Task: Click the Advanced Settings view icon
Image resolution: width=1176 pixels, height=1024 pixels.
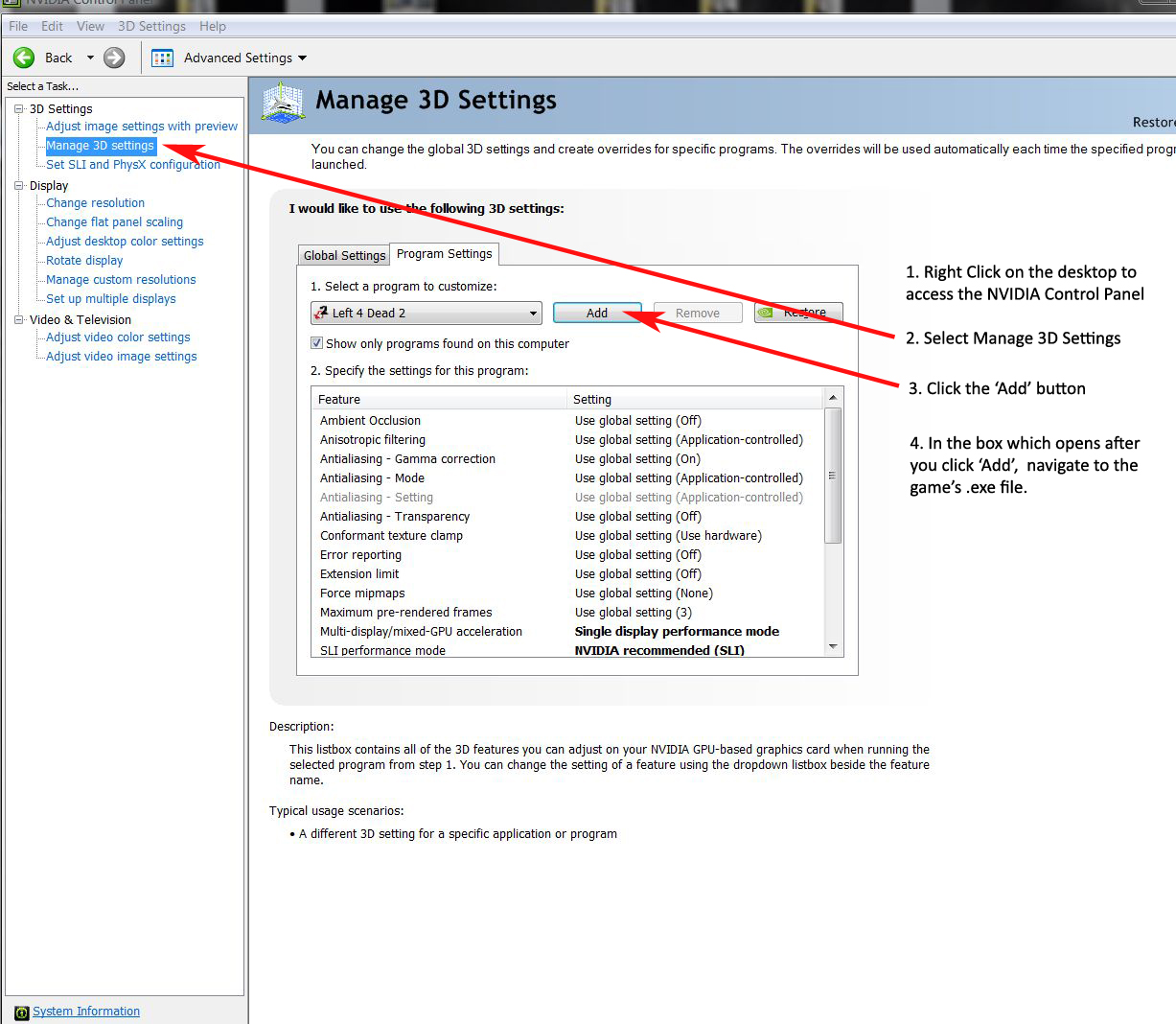Action: 163,58
